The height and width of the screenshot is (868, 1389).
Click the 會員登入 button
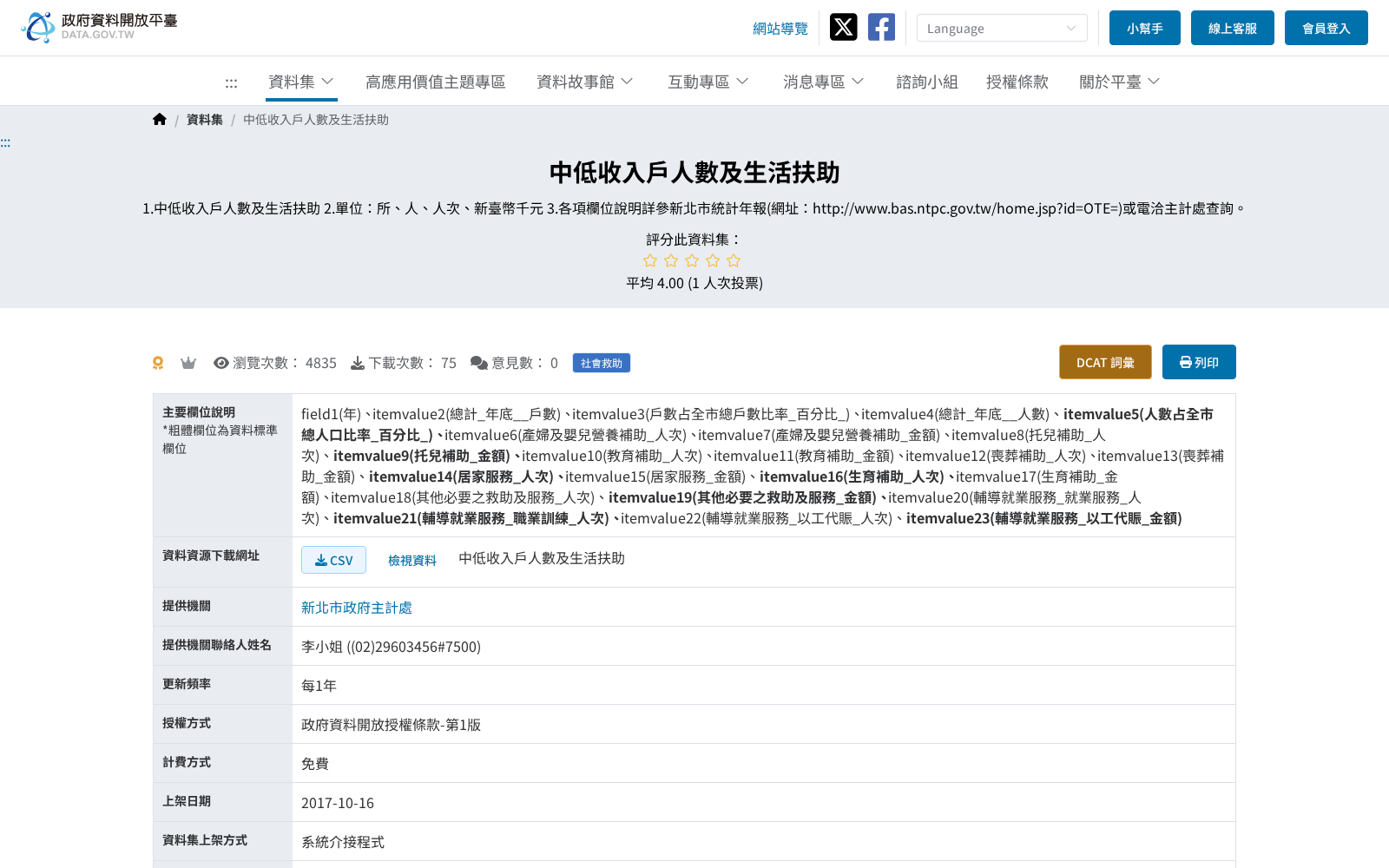[x=1326, y=28]
